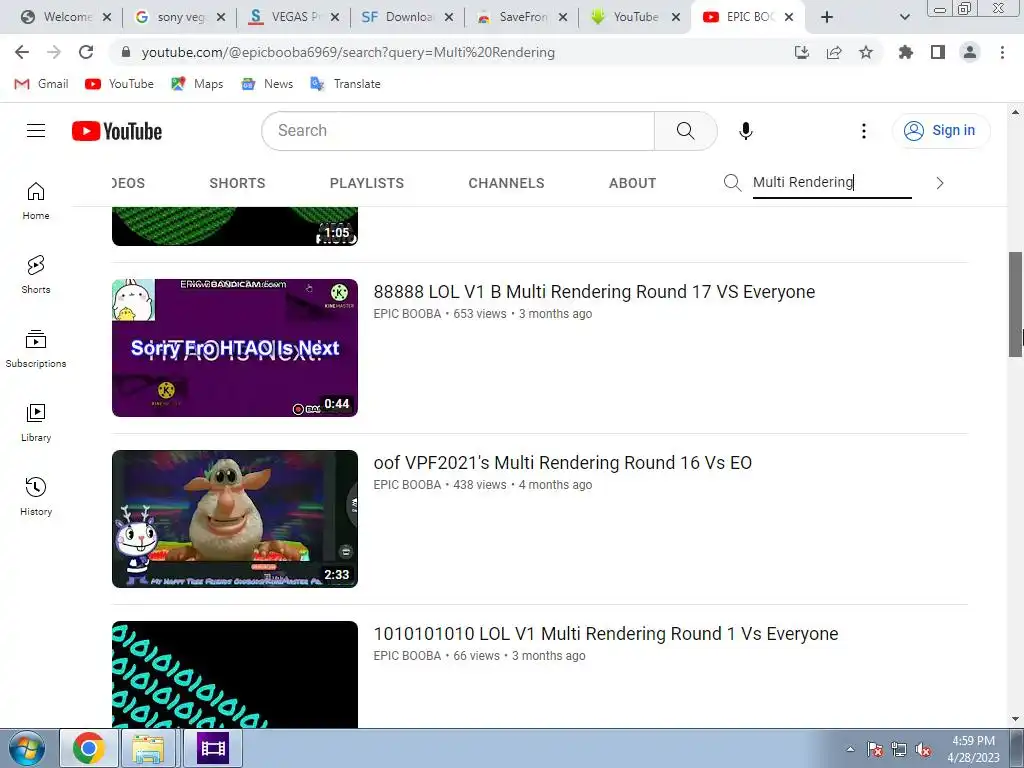Expand channel tabs with right chevron
The width and height of the screenshot is (1024, 768).
[940, 183]
